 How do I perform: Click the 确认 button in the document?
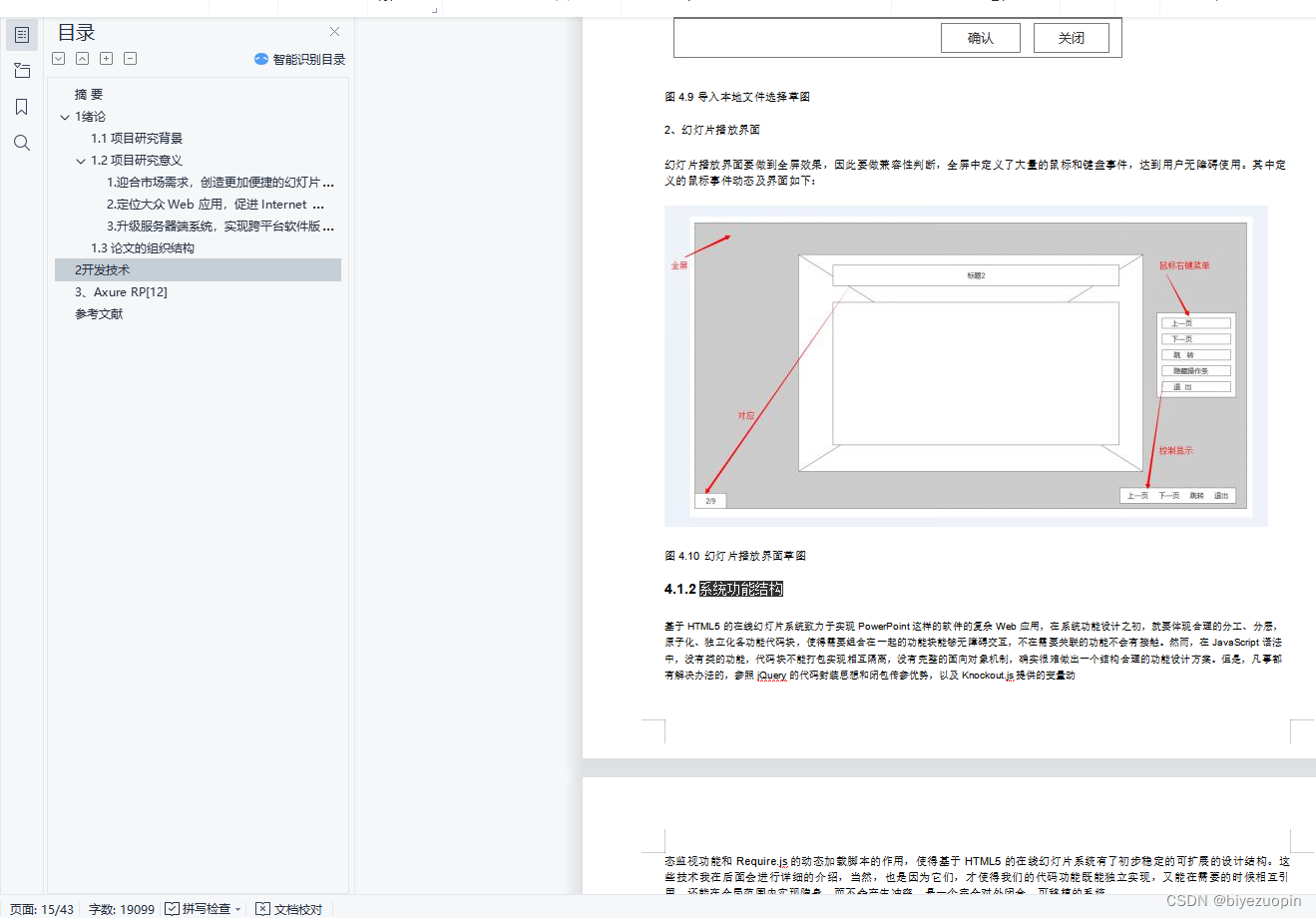click(980, 37)
